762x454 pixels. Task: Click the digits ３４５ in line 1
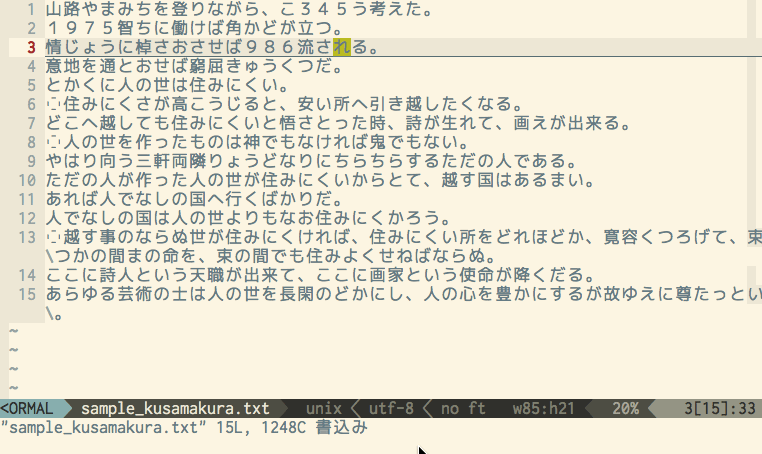point(324,9)
